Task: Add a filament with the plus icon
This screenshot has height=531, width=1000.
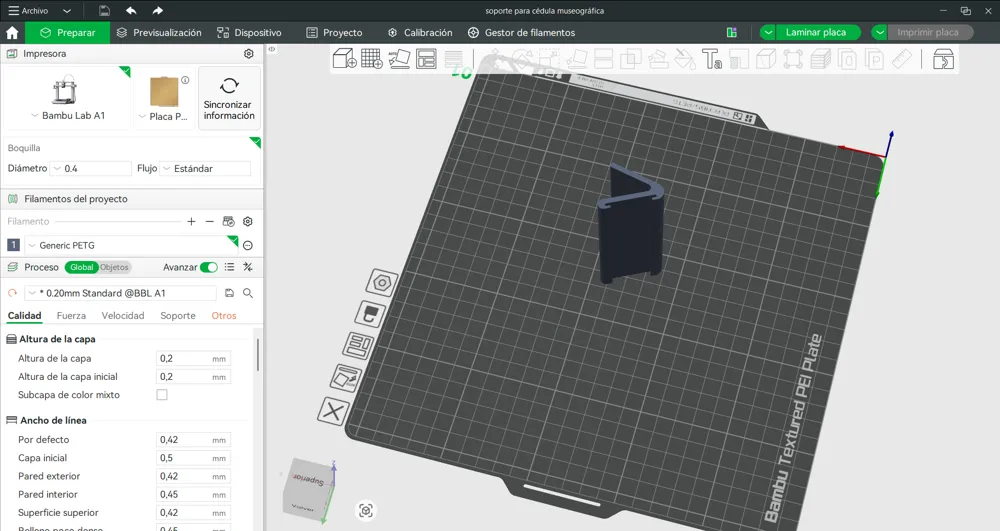Action: tap(191, 221)
